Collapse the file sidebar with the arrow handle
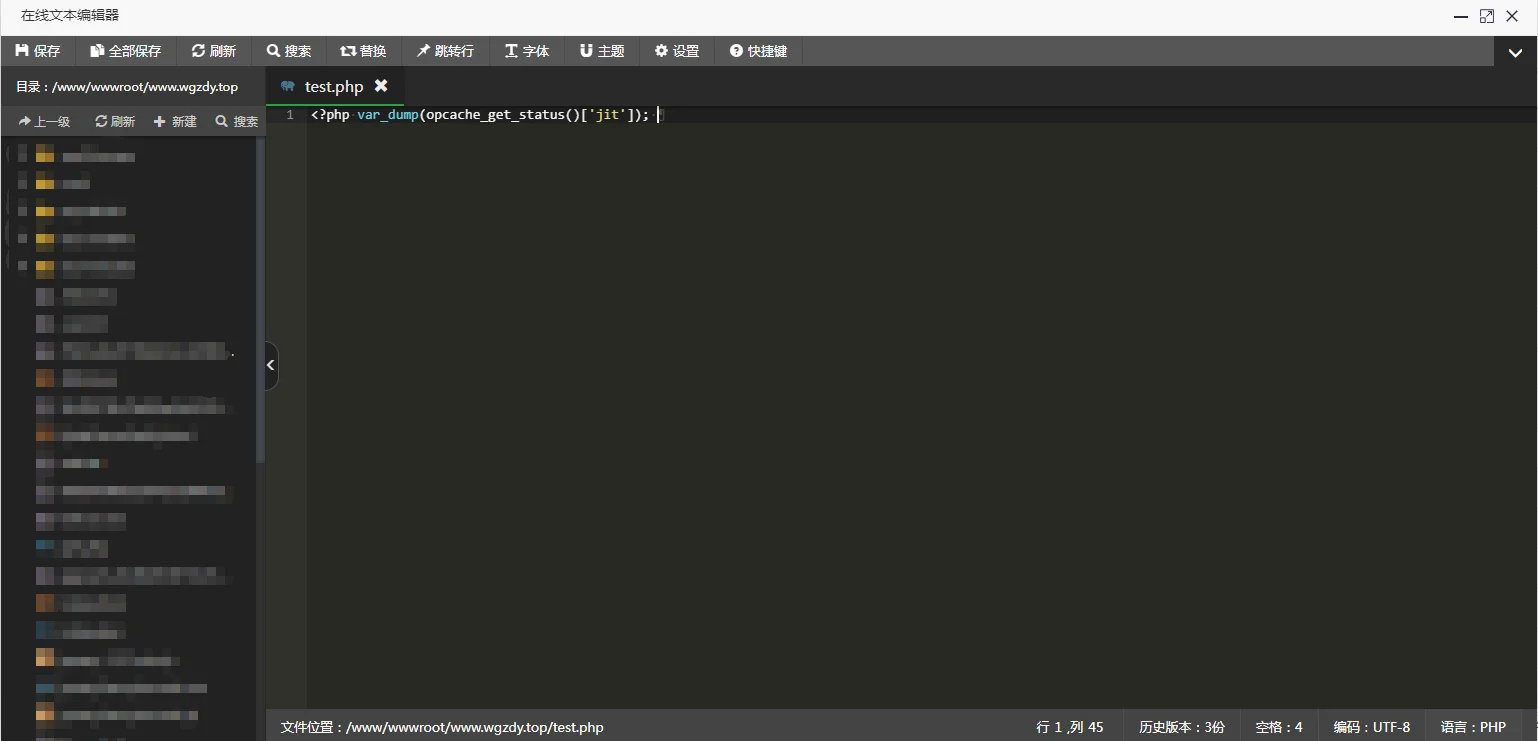 click(271, 365)
